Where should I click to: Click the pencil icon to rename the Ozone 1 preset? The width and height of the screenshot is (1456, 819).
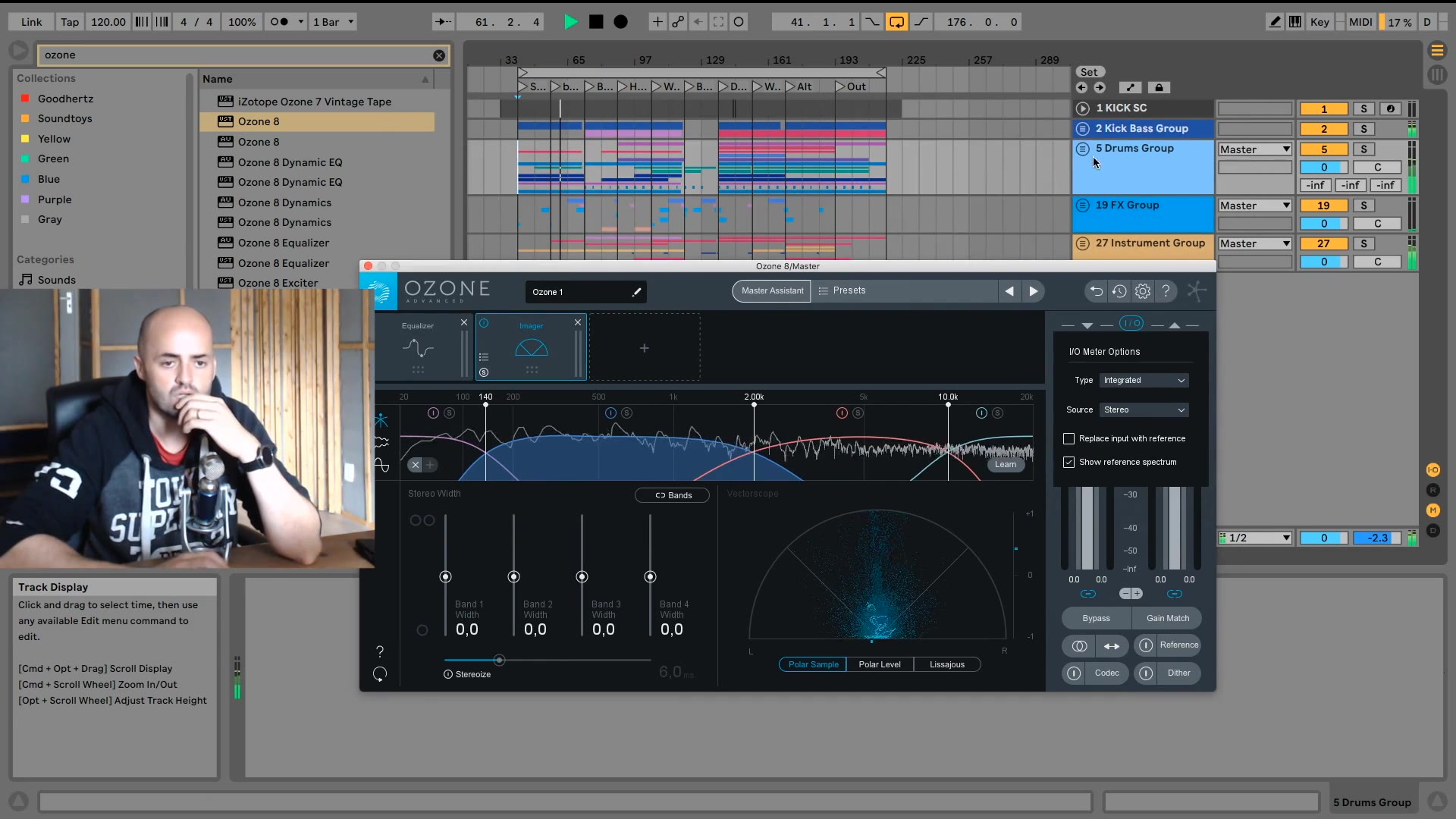point(636,292)
